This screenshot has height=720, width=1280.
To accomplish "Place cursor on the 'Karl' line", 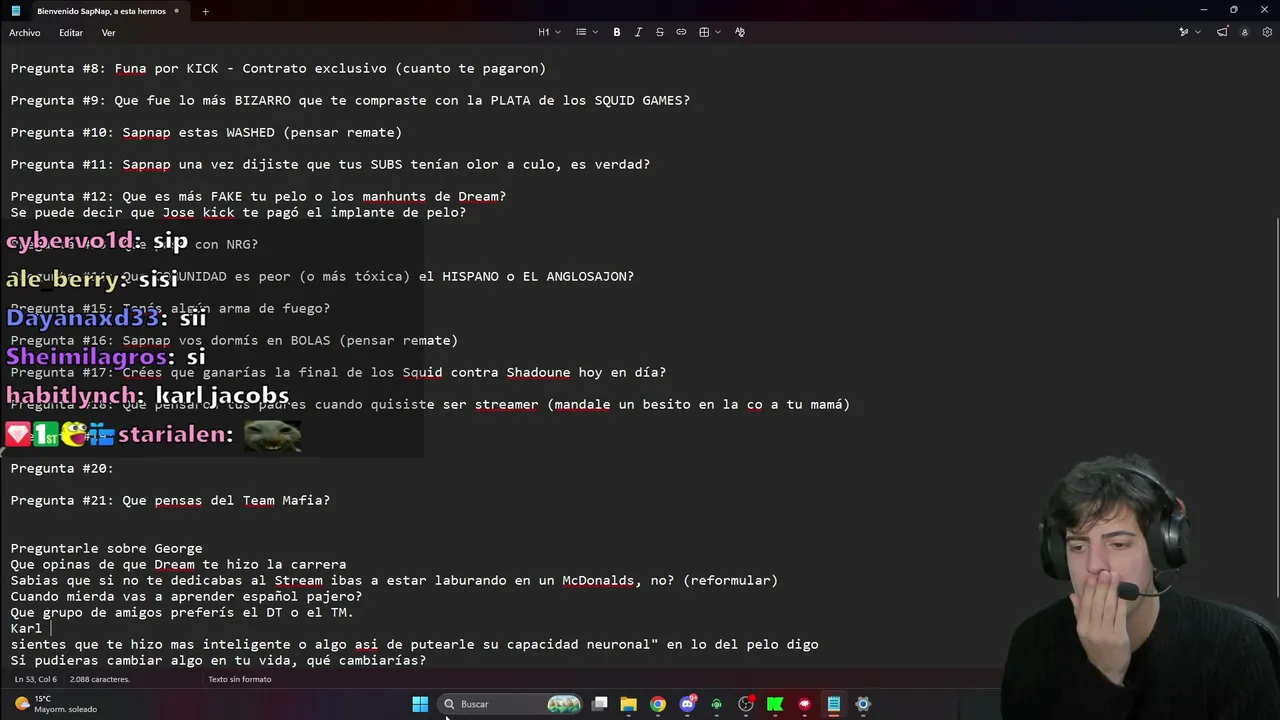I will click(x=26, y=629).
